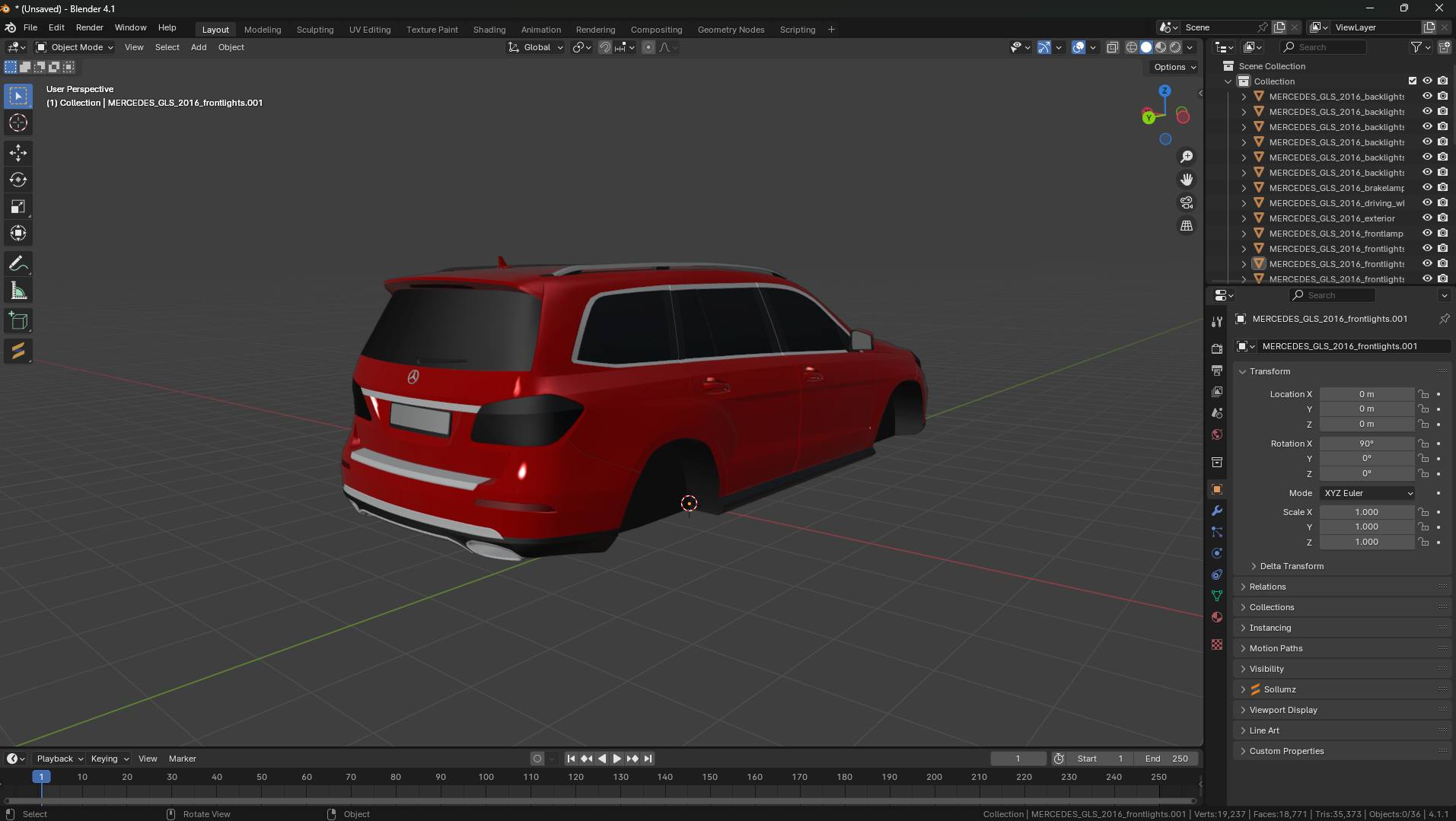Open the Material properties tab icon
The width and height of the screenshot is (1456, 821).
pos(1217,617)
